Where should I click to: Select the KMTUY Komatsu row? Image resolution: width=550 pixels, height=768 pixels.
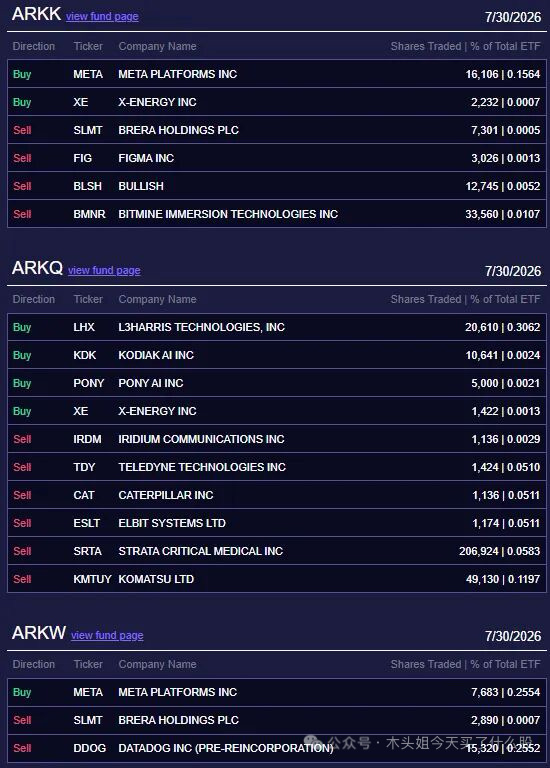coord(277,579)
